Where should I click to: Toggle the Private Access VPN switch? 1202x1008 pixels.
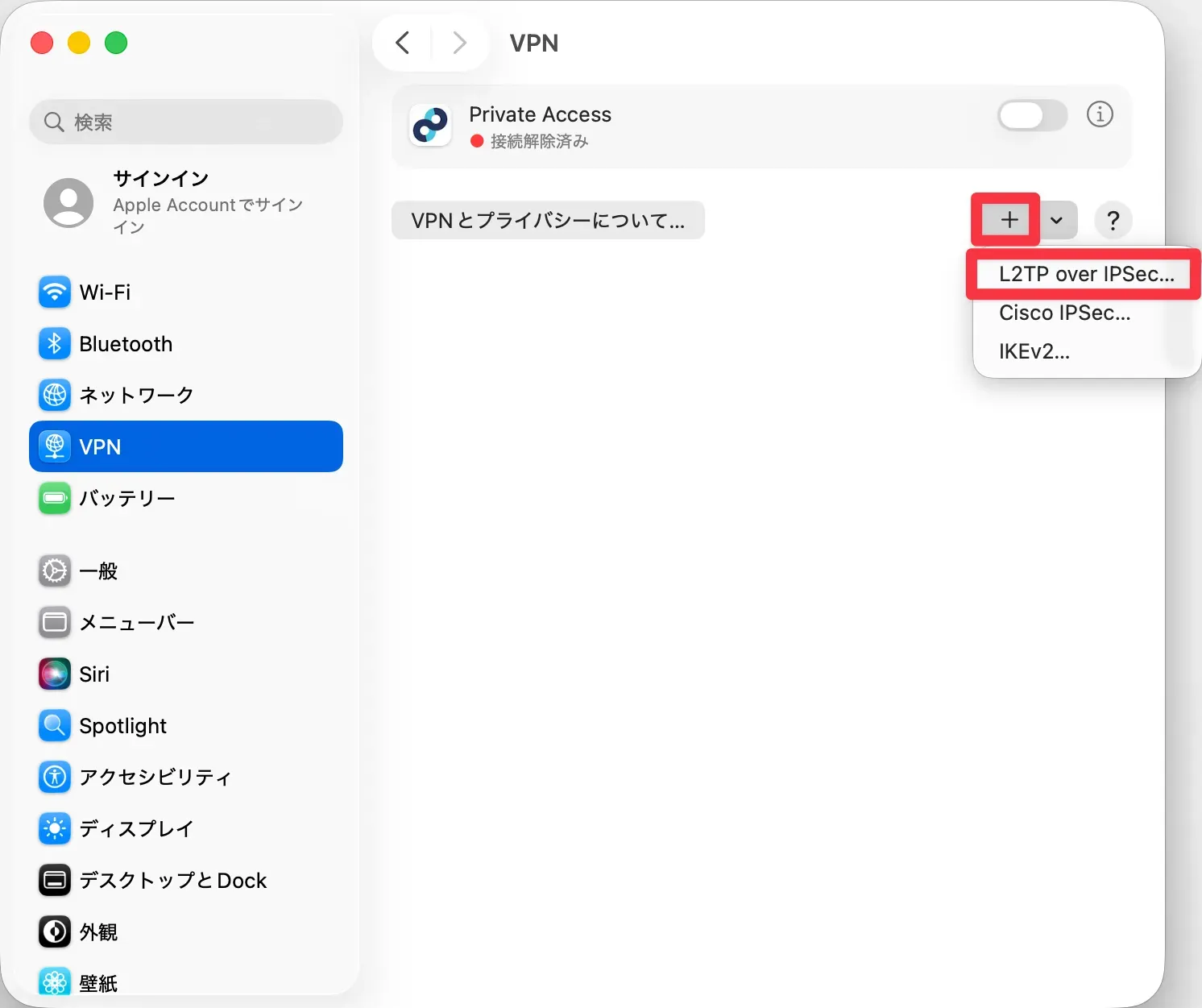coord(1032,115)
